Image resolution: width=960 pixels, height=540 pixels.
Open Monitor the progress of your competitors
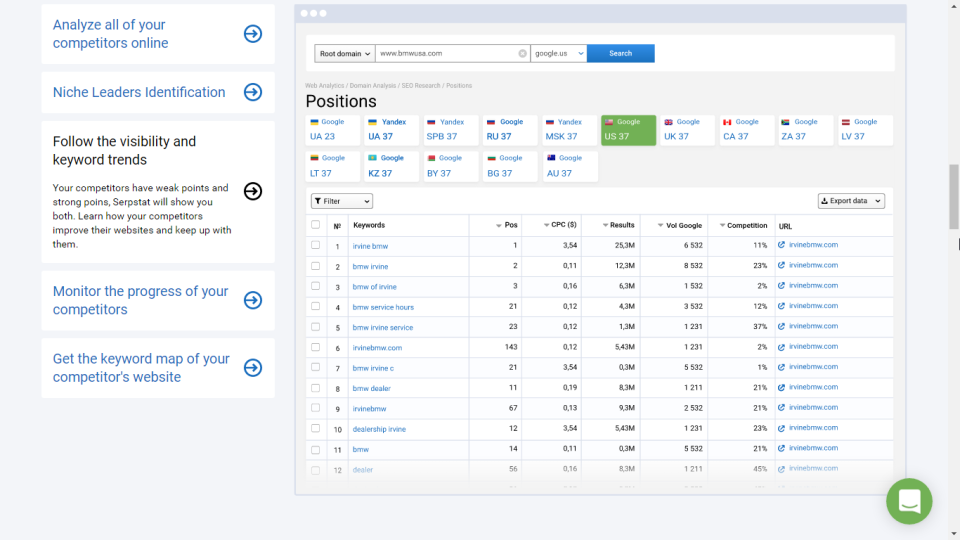tap(158, 300)
